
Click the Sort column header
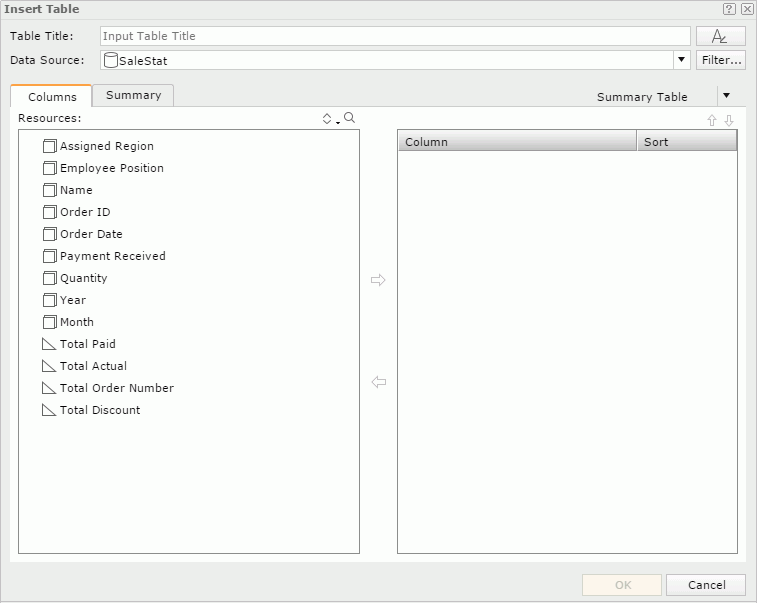pos(686,142)
